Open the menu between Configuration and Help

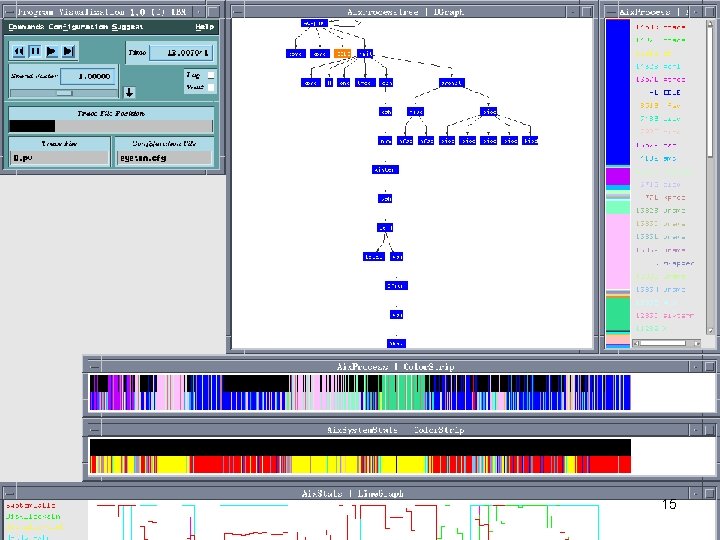(x=127, y=27)
